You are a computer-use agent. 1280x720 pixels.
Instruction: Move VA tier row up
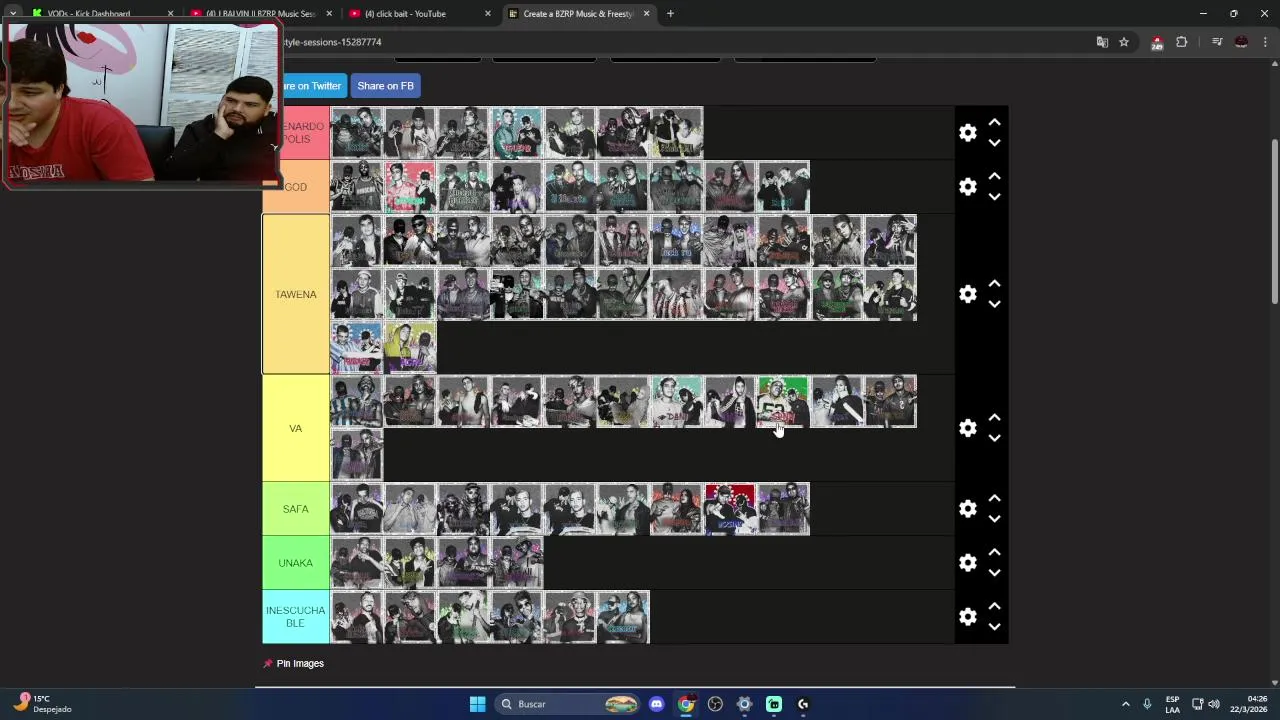(x=994, y=417)
